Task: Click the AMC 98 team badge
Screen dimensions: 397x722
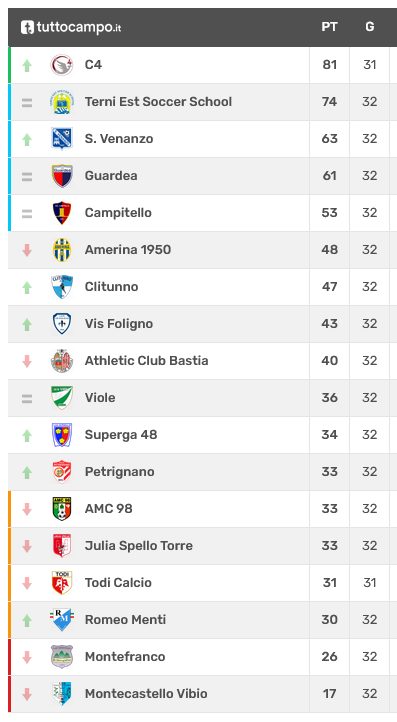Action: [x=62, y=508]
